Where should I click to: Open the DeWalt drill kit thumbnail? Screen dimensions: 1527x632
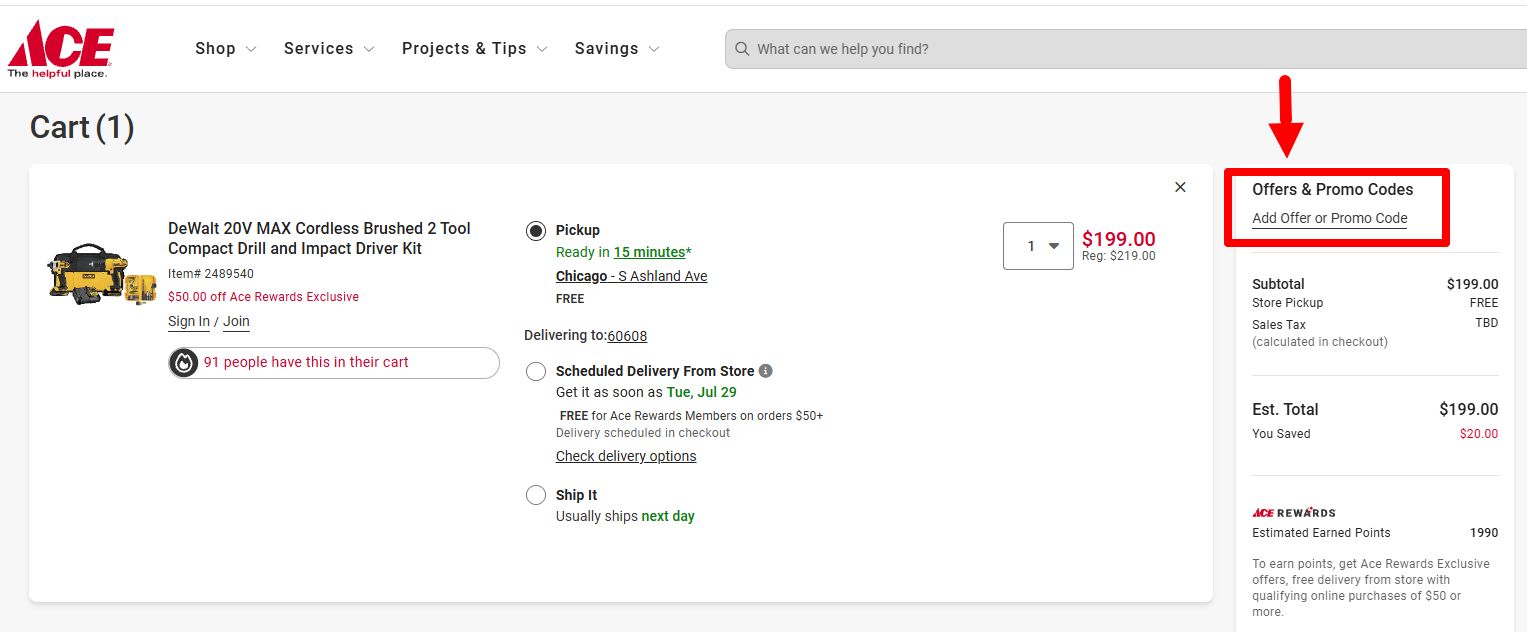(x=102, y=274)
